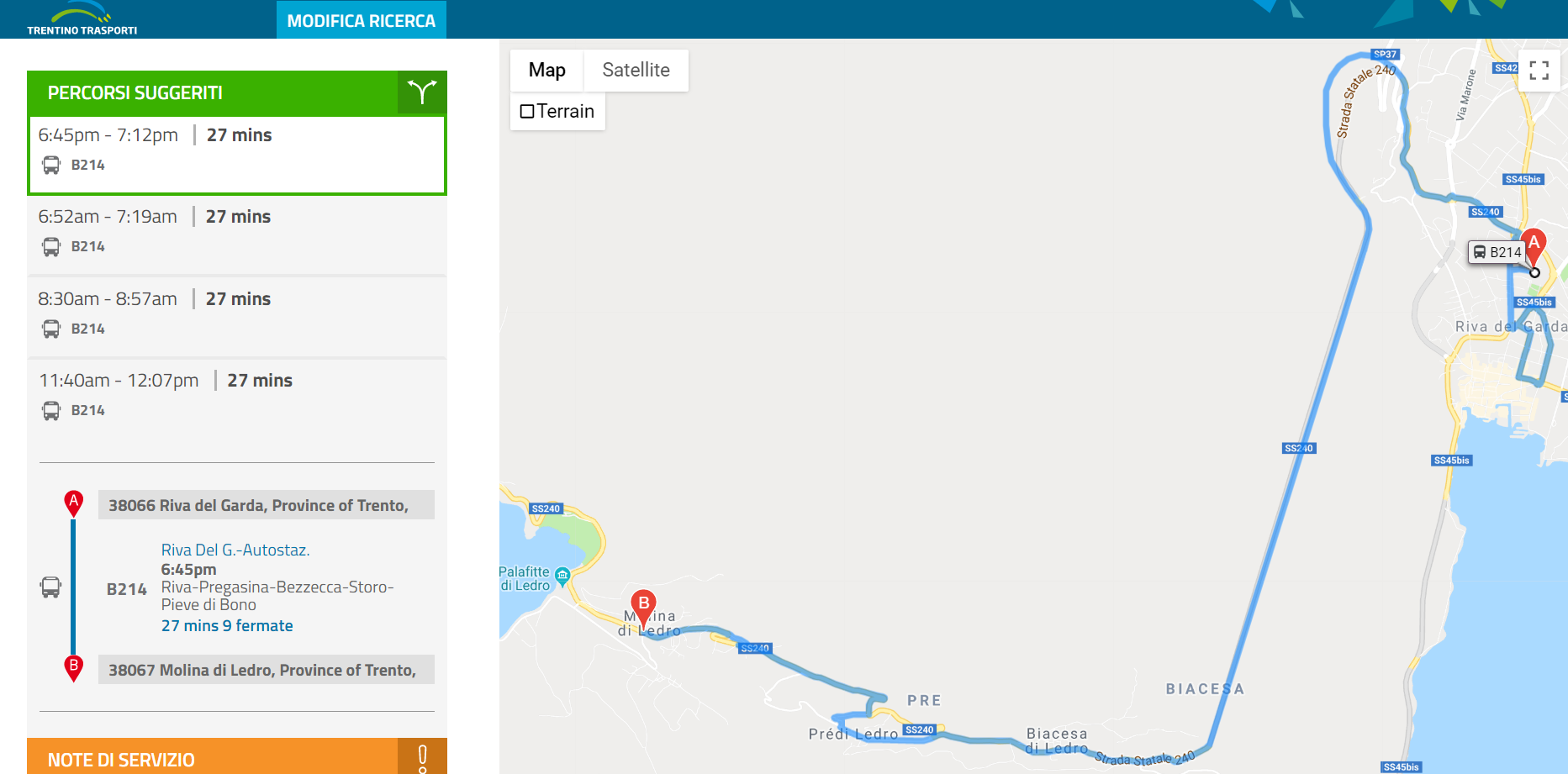Enable the Terrain checkbox

point(528,112)
